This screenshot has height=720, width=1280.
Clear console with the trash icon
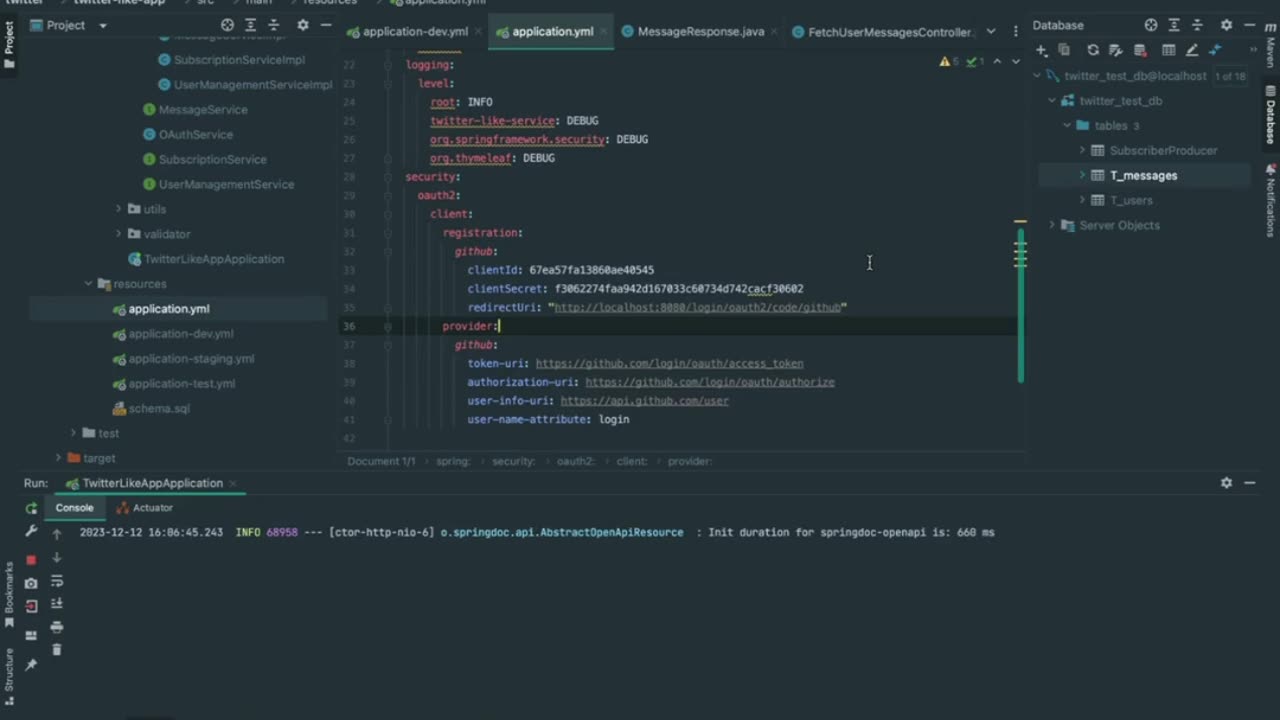click(57, 650)
